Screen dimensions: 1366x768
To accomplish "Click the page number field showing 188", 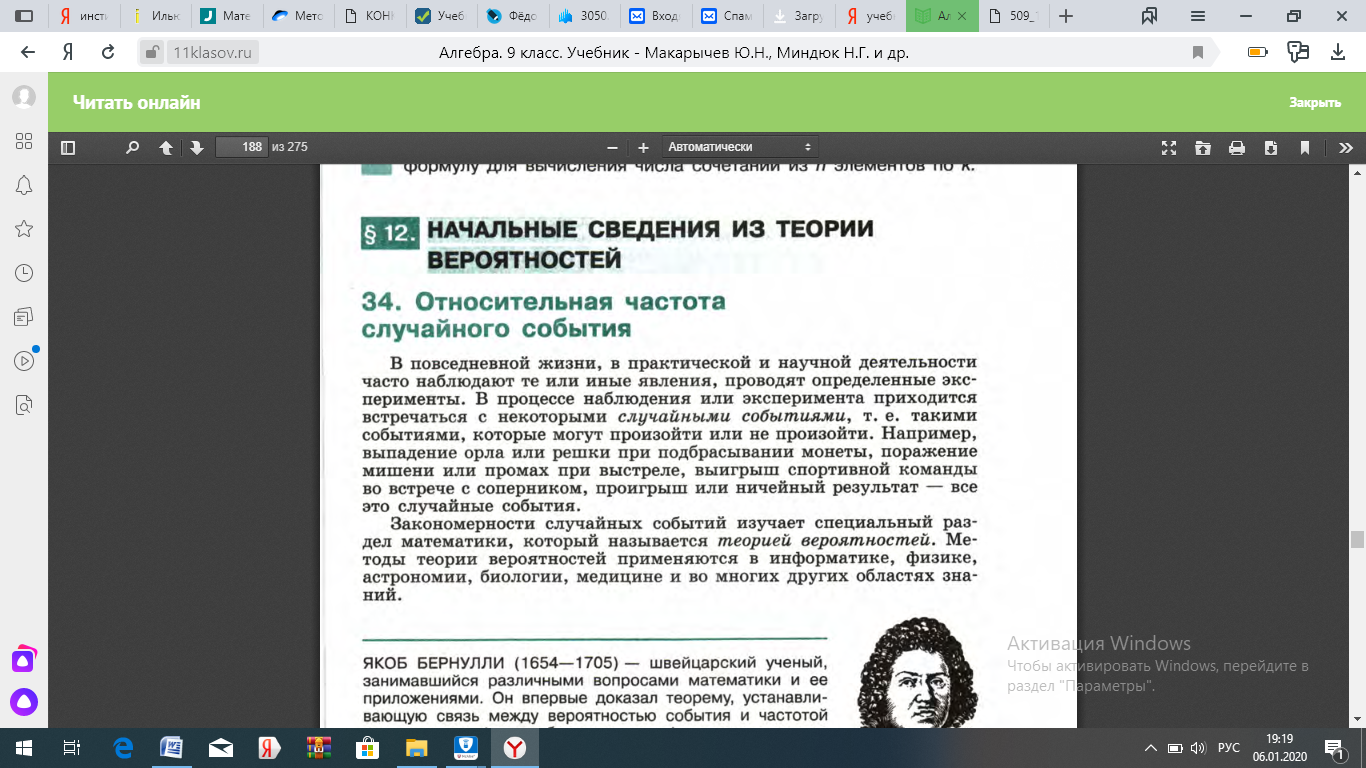I will [x=241, y=147].
